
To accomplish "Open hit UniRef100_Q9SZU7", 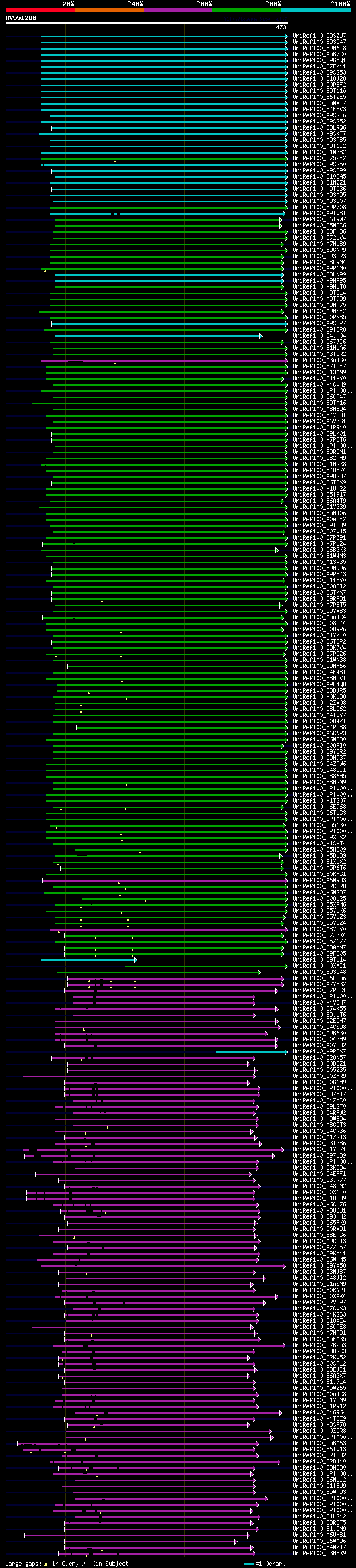I will tap(319, 36).
